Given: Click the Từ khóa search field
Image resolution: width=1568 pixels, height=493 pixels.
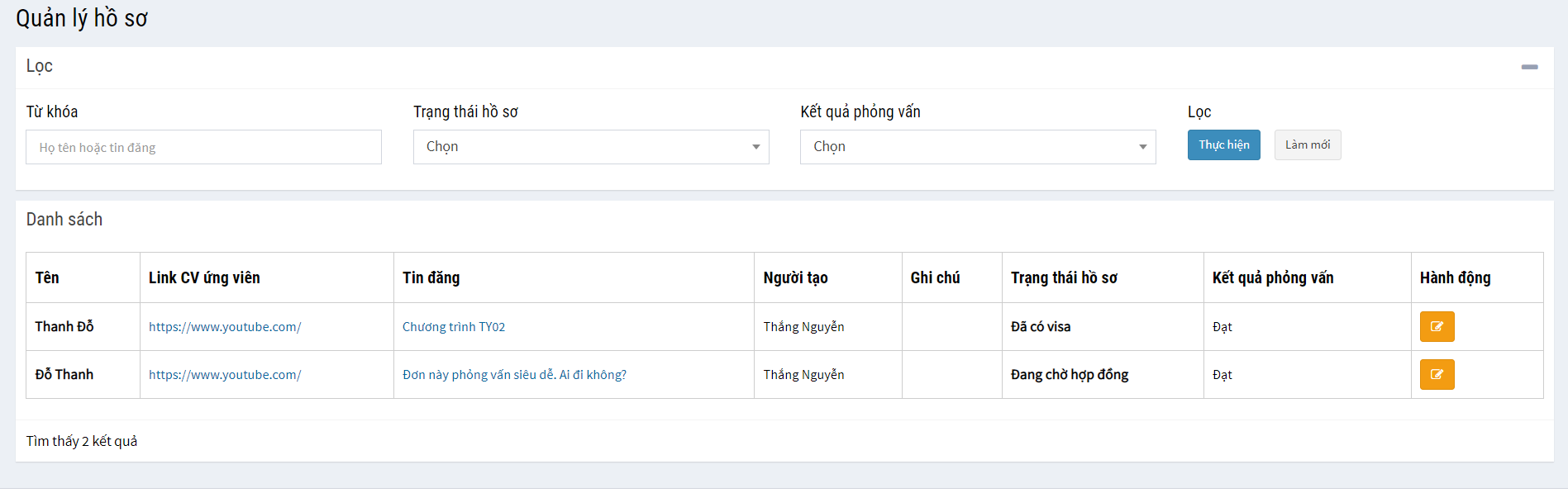Looking at the screenshot, I should click(x=203, y=147).
